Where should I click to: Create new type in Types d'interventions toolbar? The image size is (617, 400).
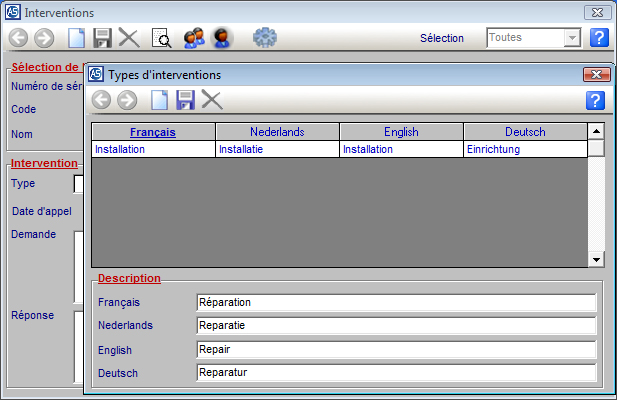[x=159, y=99]
